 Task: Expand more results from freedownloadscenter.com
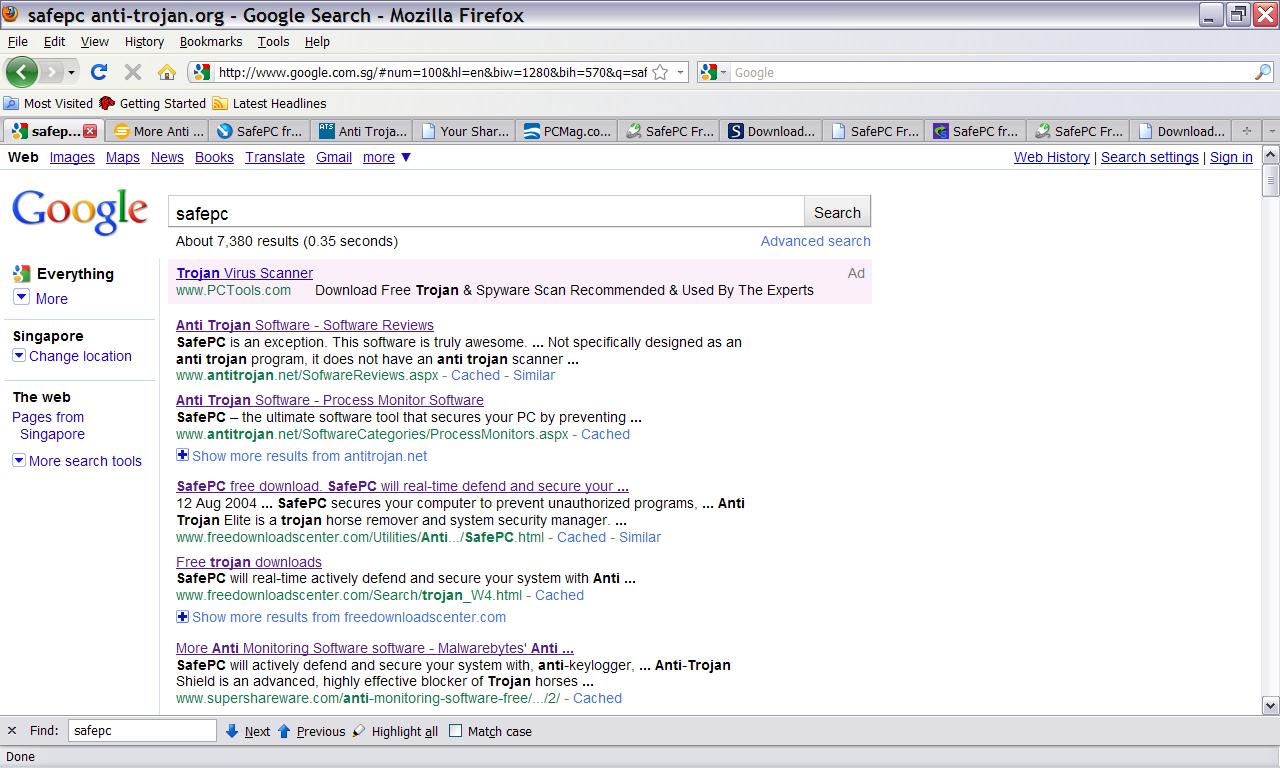tap(341, 617)
